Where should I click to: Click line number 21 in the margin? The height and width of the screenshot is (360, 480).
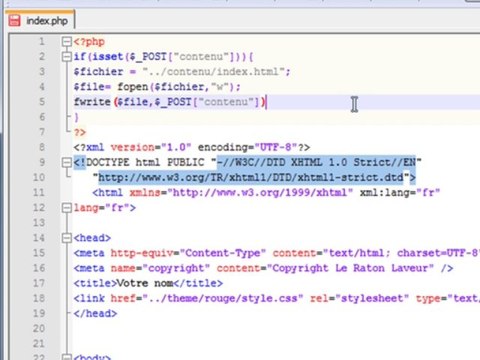(x=39, y=343)
